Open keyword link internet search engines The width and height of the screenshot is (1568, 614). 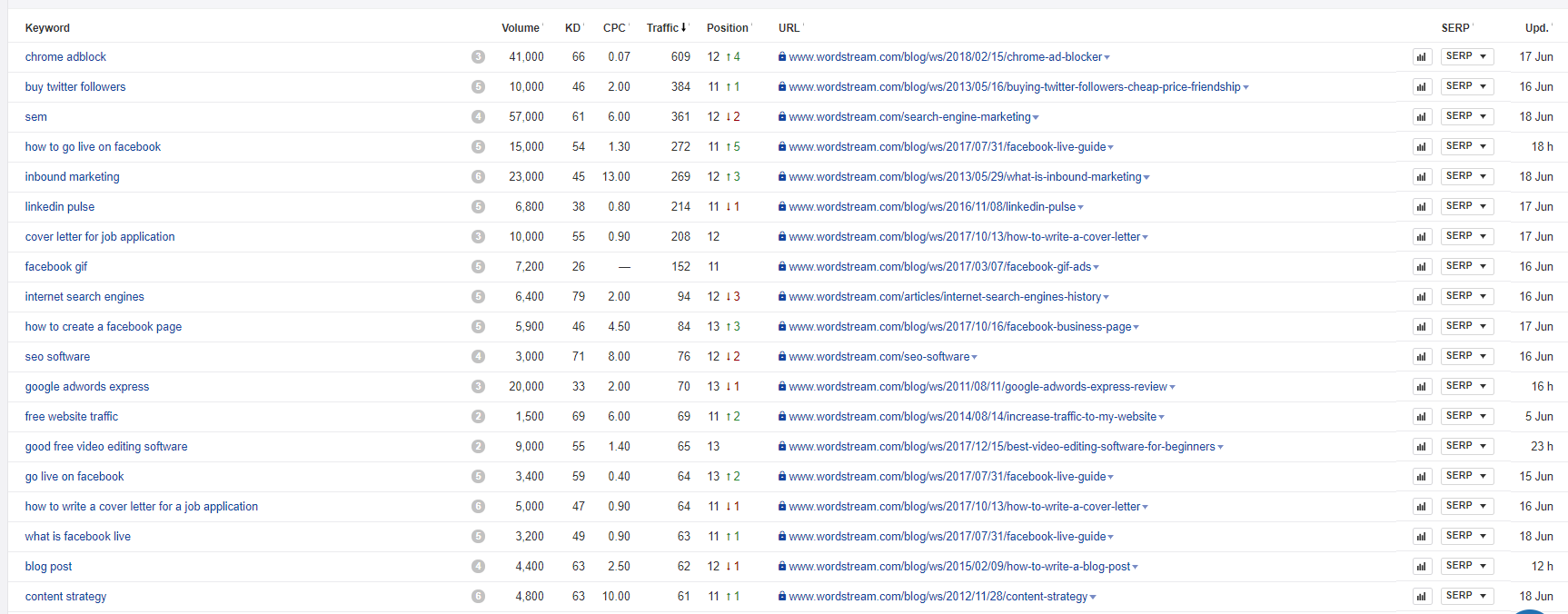coord(84,296)
